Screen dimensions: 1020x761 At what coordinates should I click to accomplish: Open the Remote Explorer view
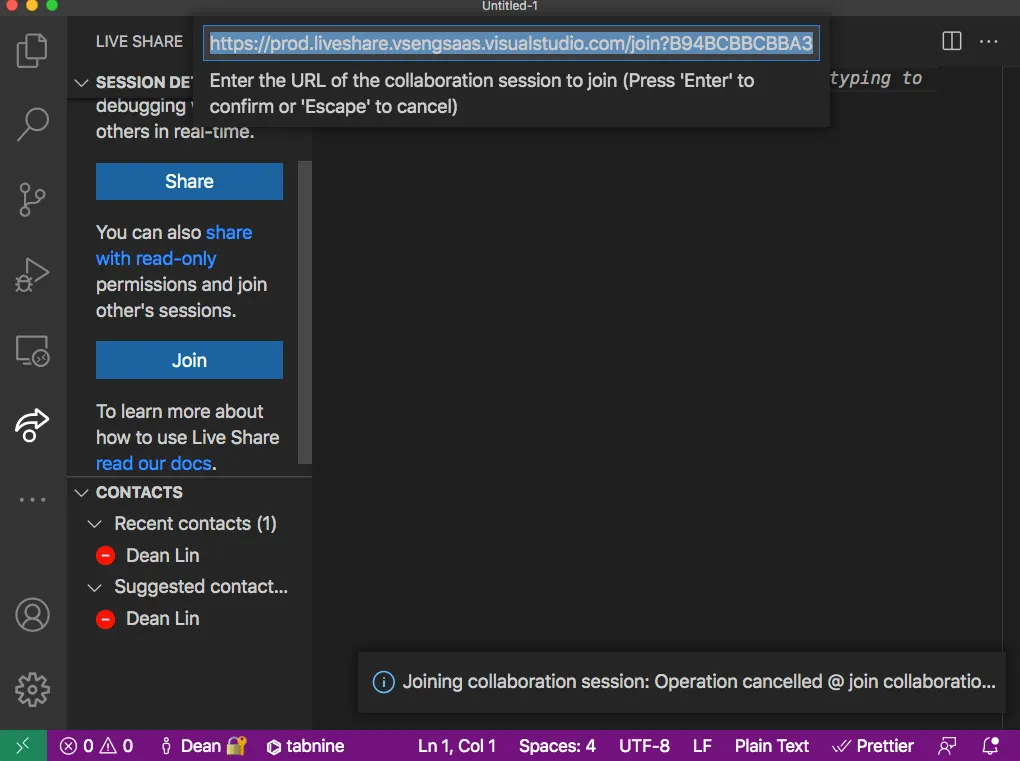click(x=32, y=351)
